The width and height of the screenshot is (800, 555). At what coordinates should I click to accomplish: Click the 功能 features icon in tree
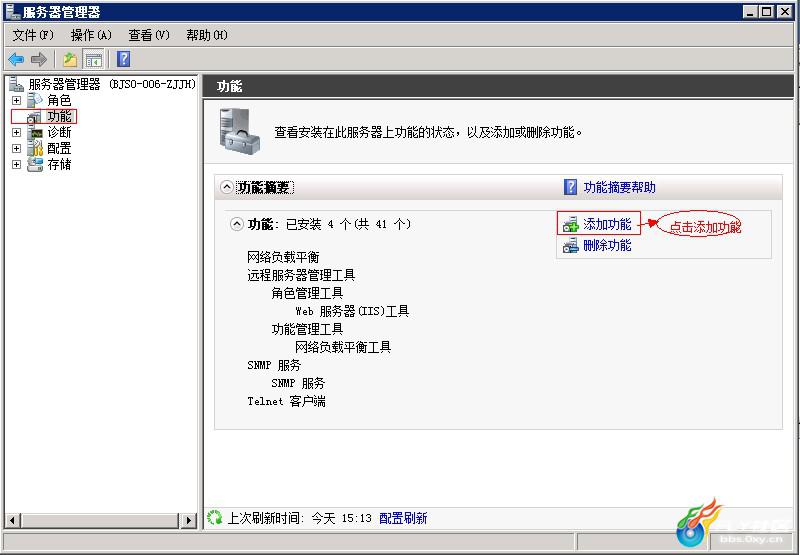[x=35, y=117]
